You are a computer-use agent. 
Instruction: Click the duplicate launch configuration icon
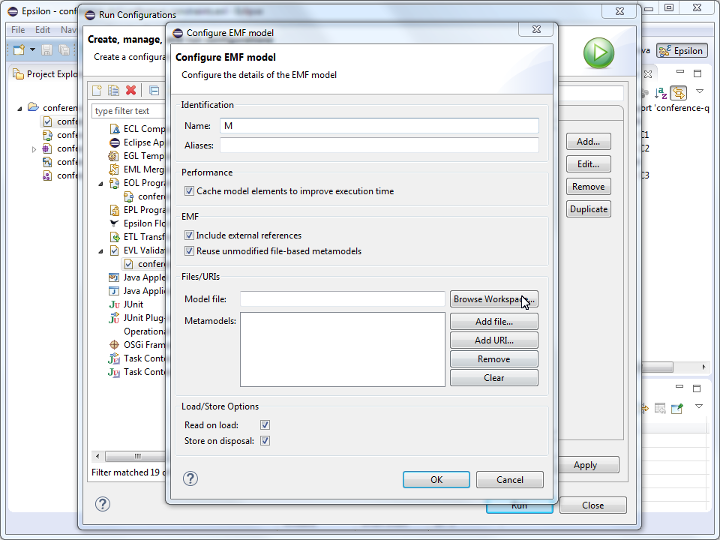[x=114, y=90]
